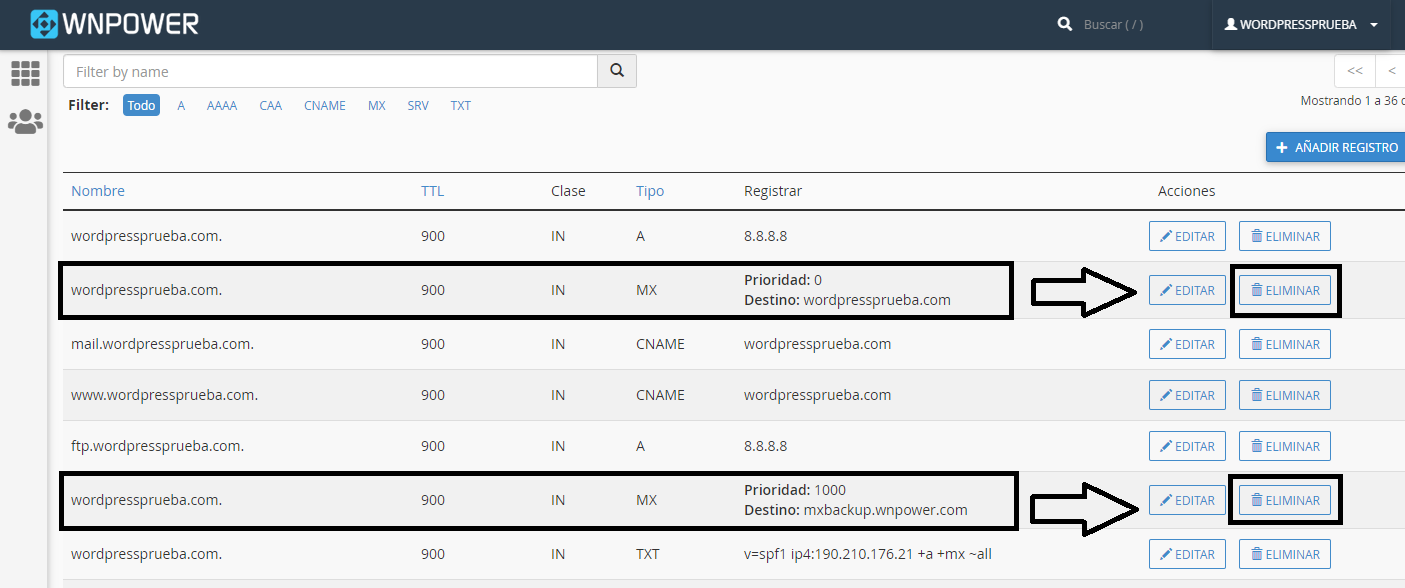The height and width of the screenshot is (588, 1405).
Task: Click the search icon in top bar
Action: pos(1065,24)
